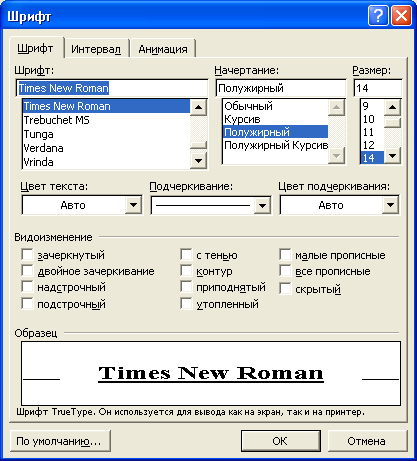Screen dimensions: 417x461
Task: Click the help question mark icon
Action: 378,16
